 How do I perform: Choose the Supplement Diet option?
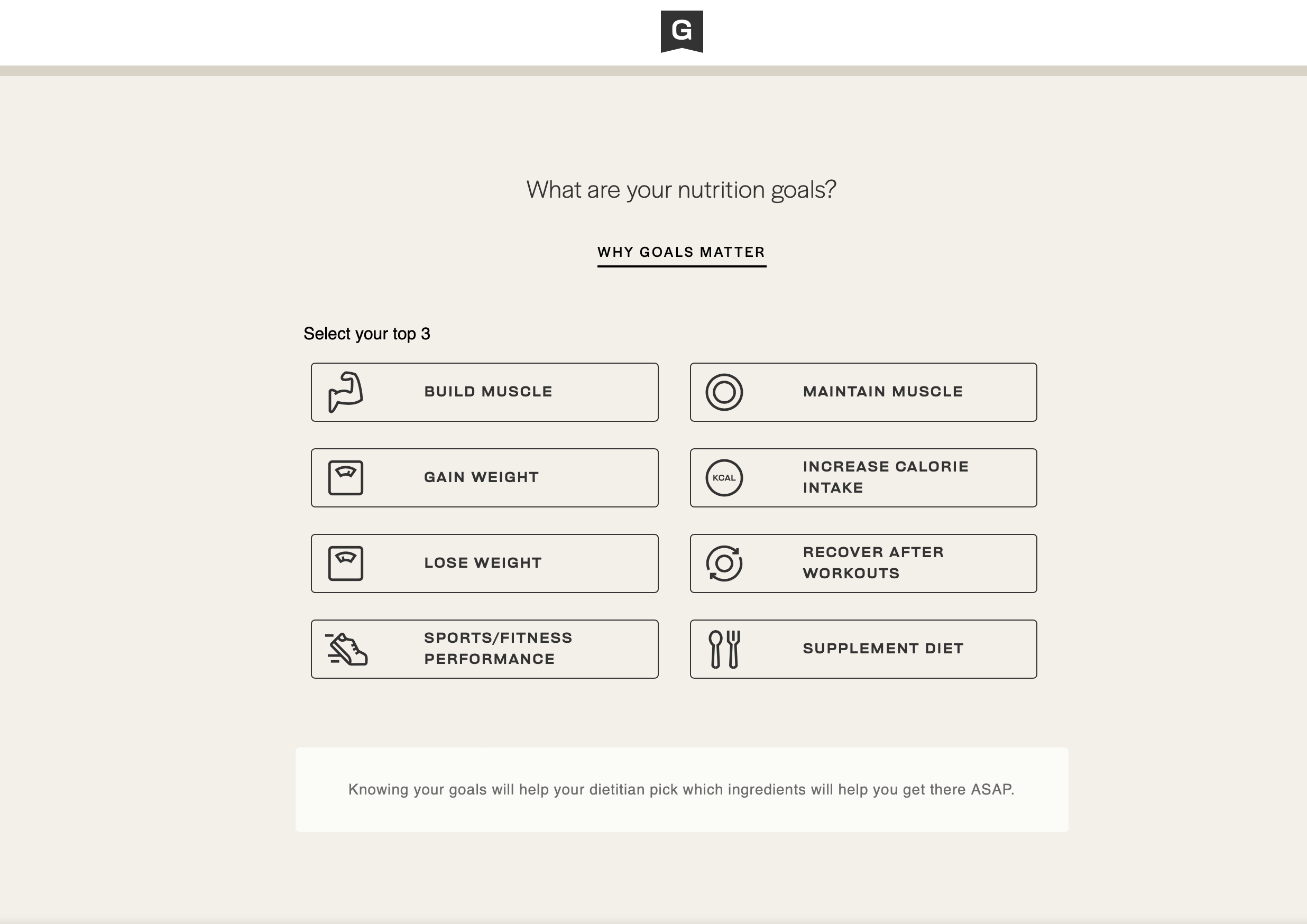(x=883, y=649)
